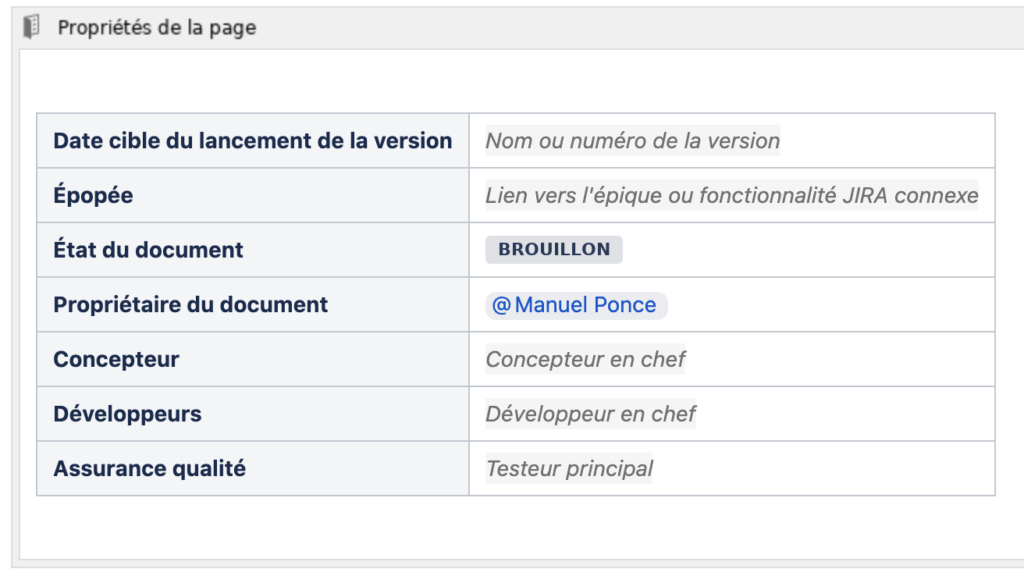Select the "Concepteur en chef" placeholder
This screenshot has height=576, width=1024.
click(x=585, y=360)
